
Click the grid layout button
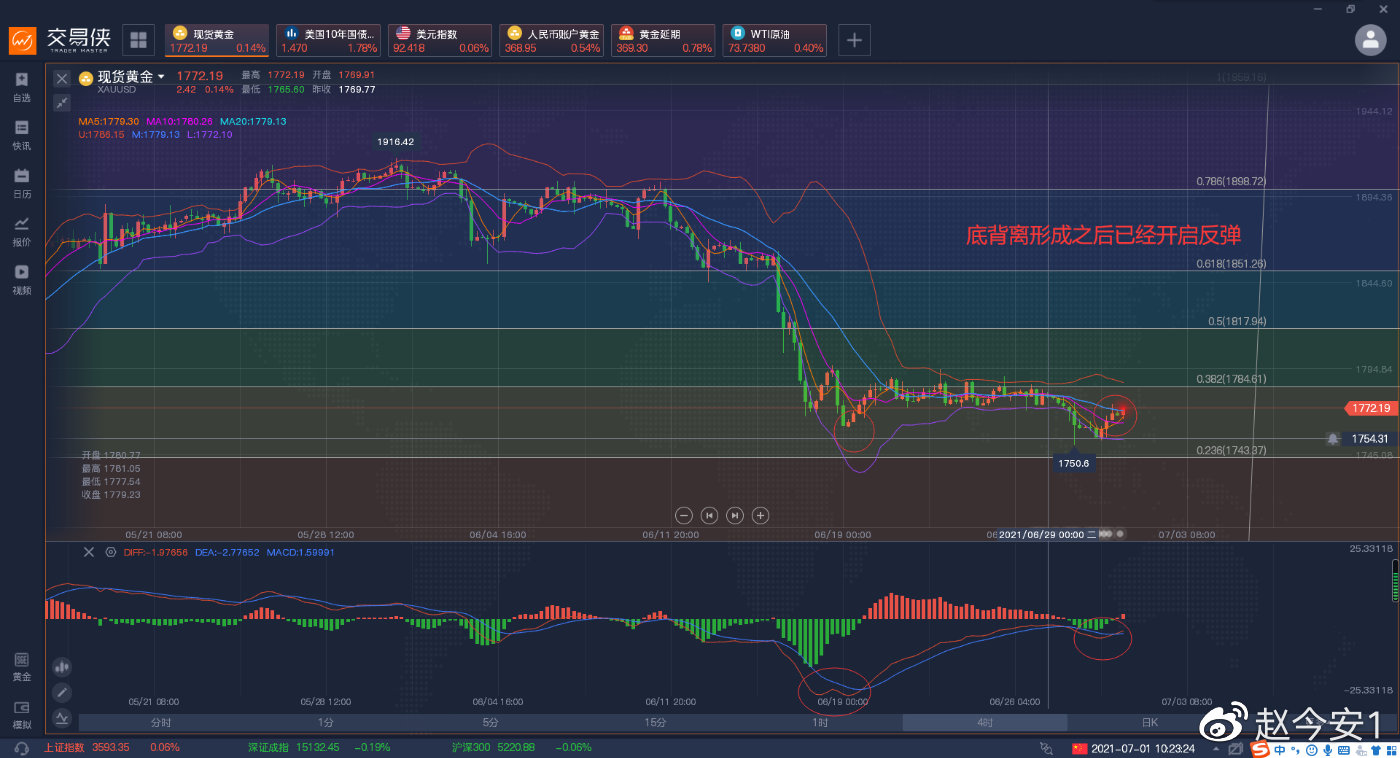pyautogui.click(x=138, y=40)
